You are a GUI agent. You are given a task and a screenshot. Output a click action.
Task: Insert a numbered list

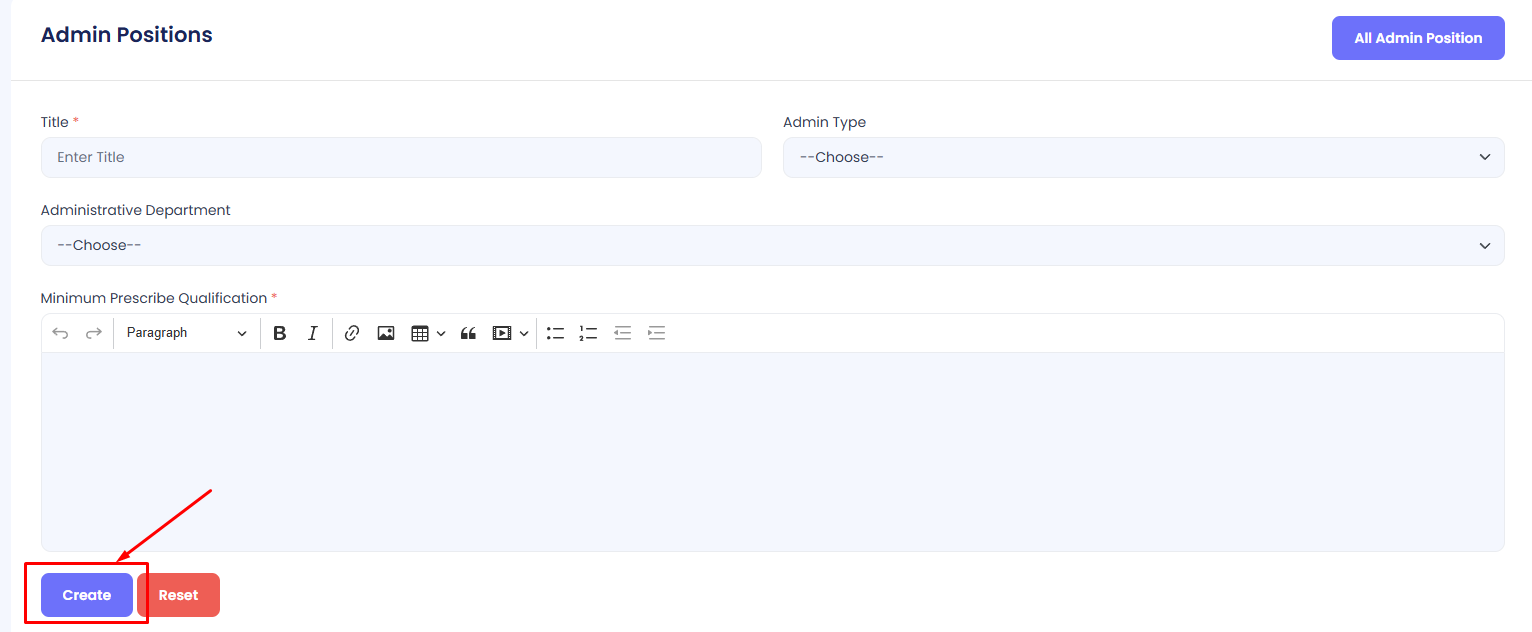tap(588, 333)
